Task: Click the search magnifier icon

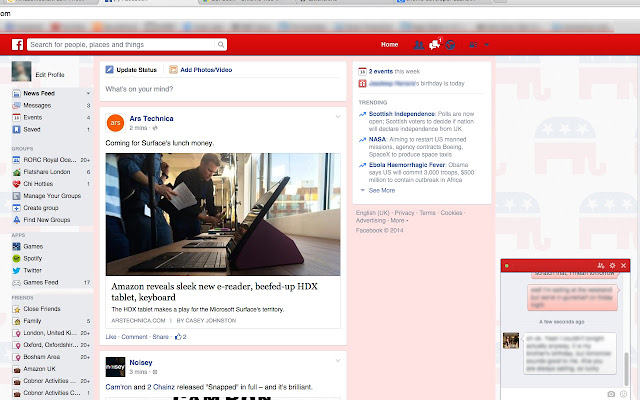Action: (221, 44)
